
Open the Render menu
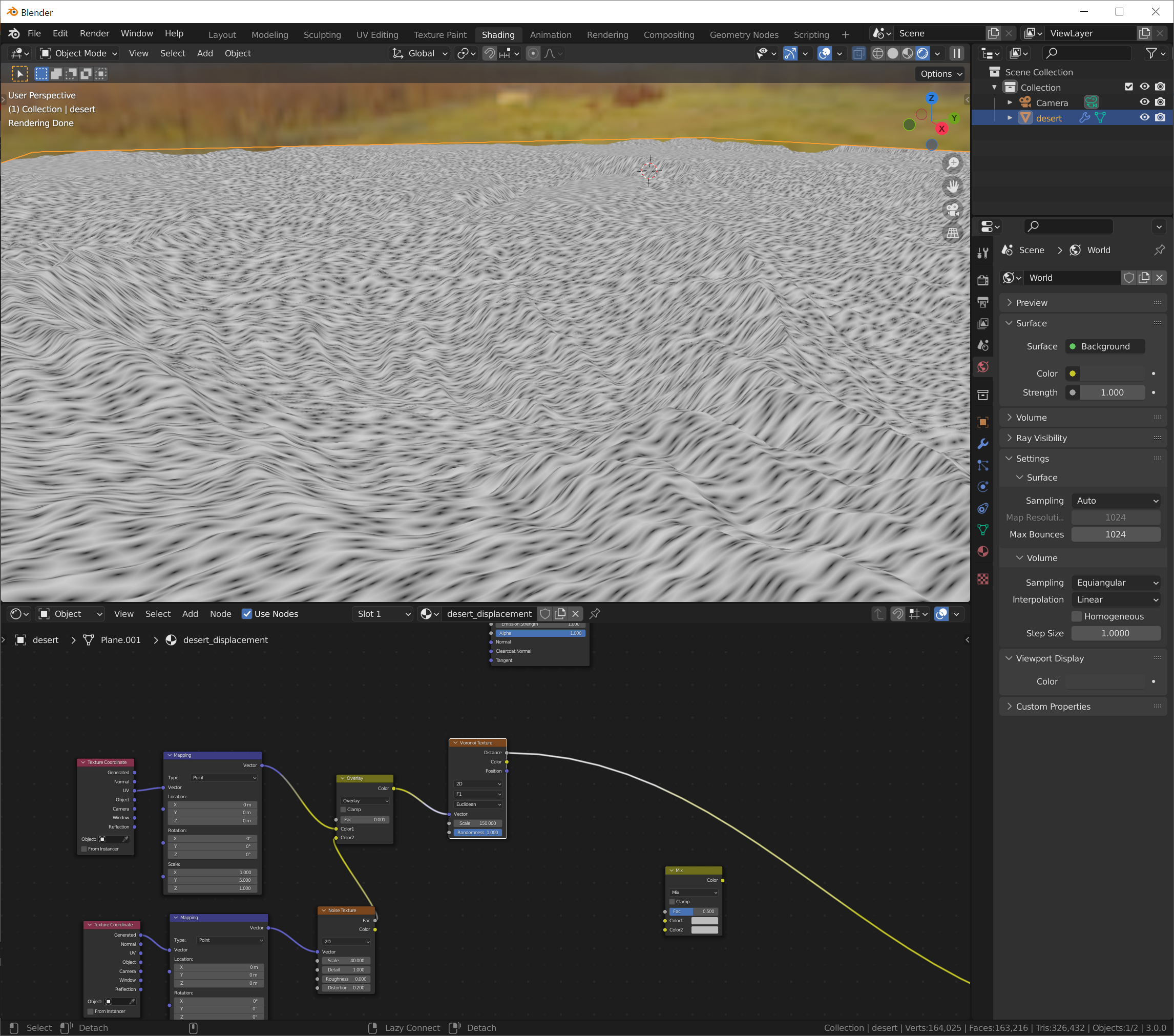94,33
